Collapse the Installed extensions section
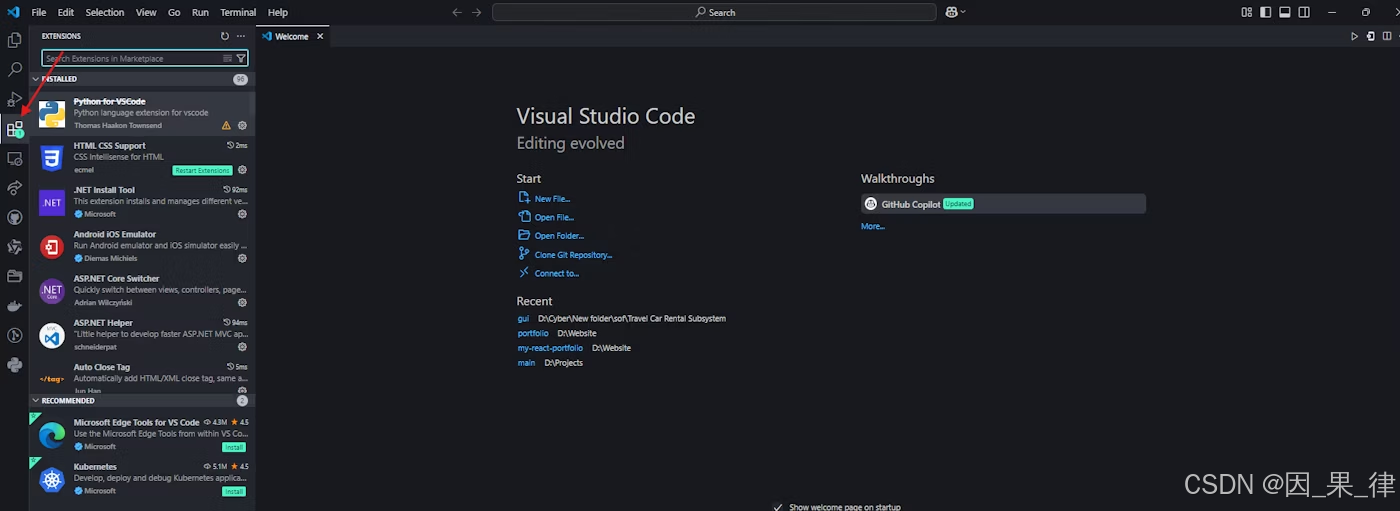 (141, 79)
